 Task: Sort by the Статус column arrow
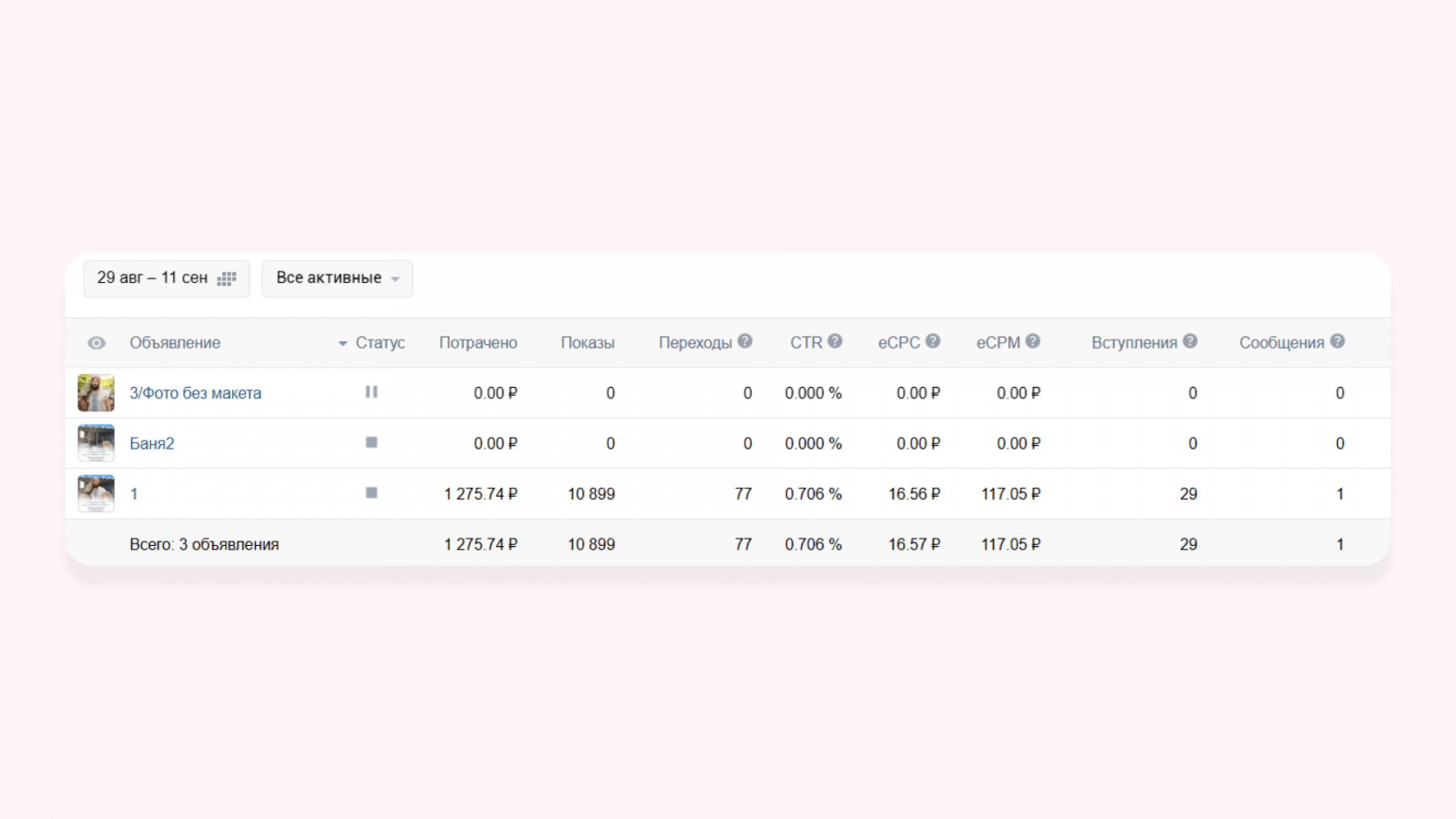343,344
